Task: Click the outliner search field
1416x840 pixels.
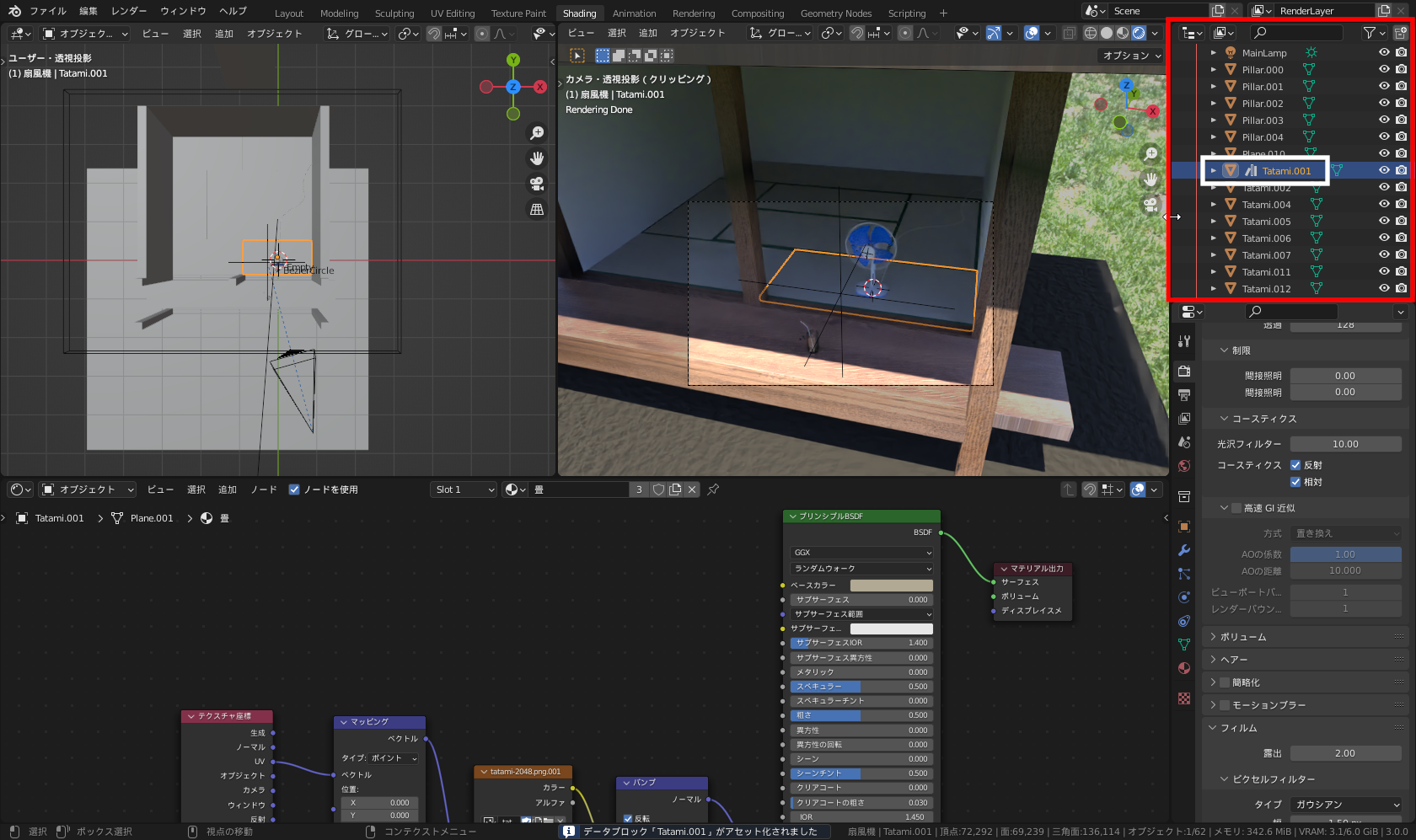Action: (1298, 33)
